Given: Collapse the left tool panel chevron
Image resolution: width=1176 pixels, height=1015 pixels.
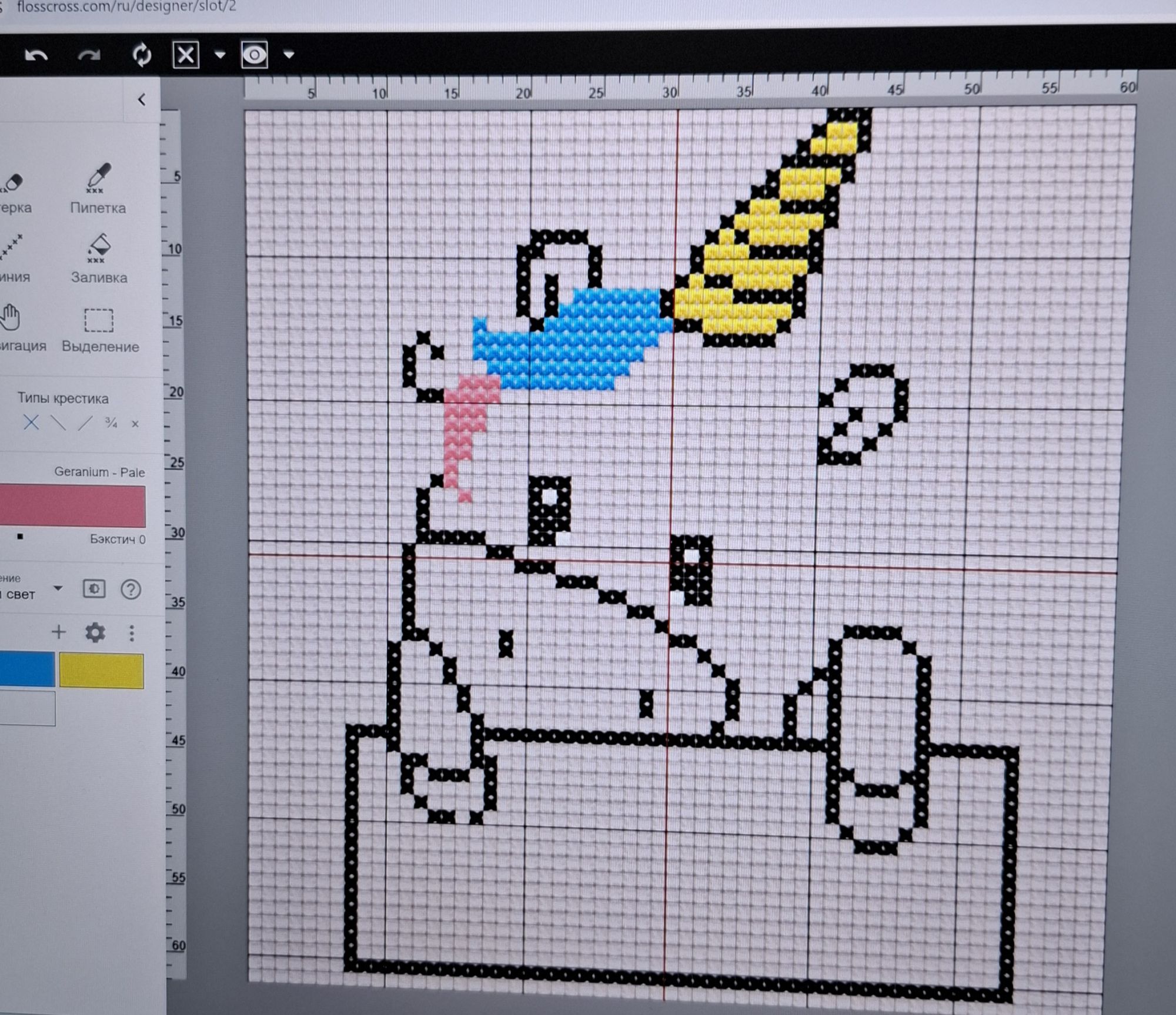Looking at the screenshot, I should (x=142, y=100).
